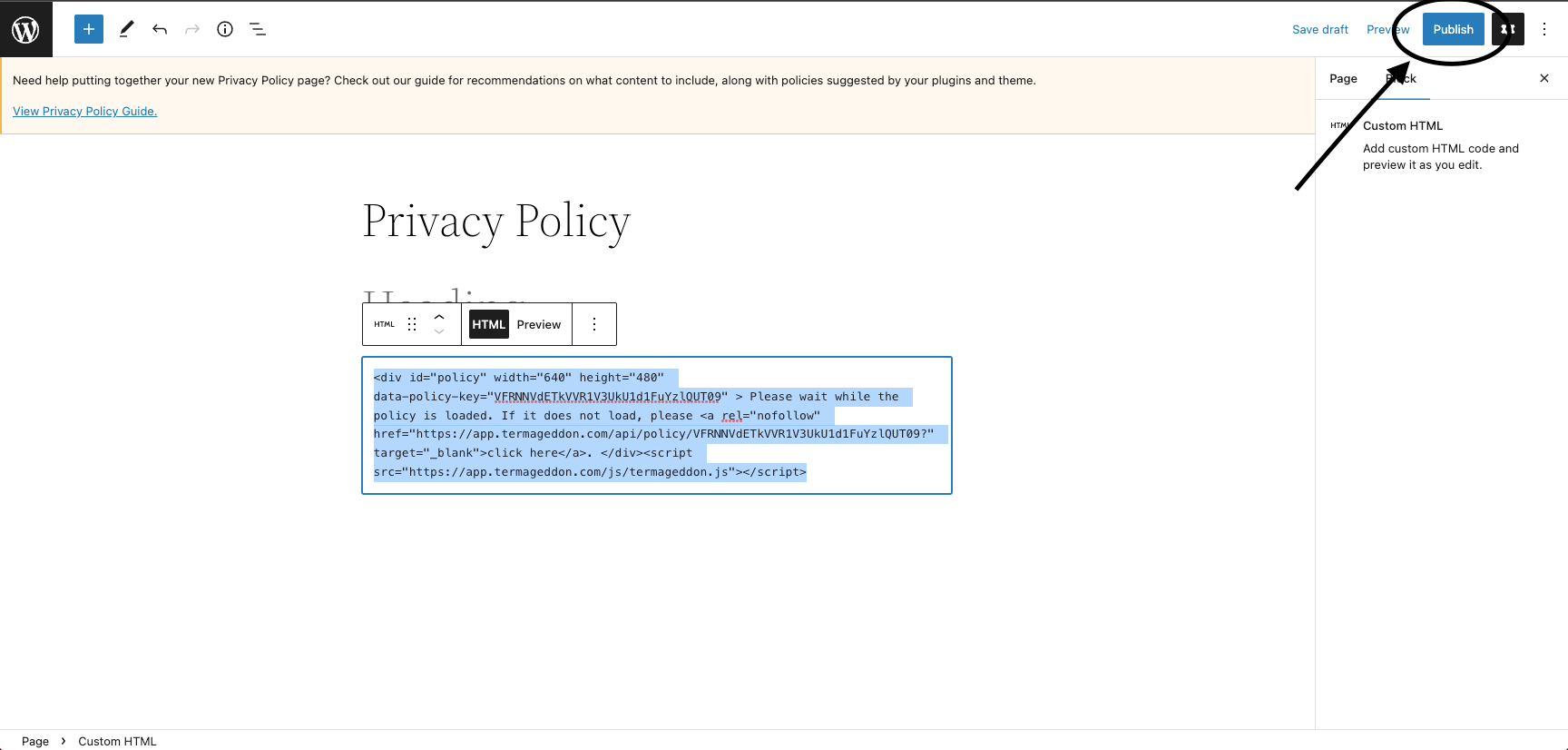Open the List View outline
Screen dimensions: 1568x750
(258, 29)
